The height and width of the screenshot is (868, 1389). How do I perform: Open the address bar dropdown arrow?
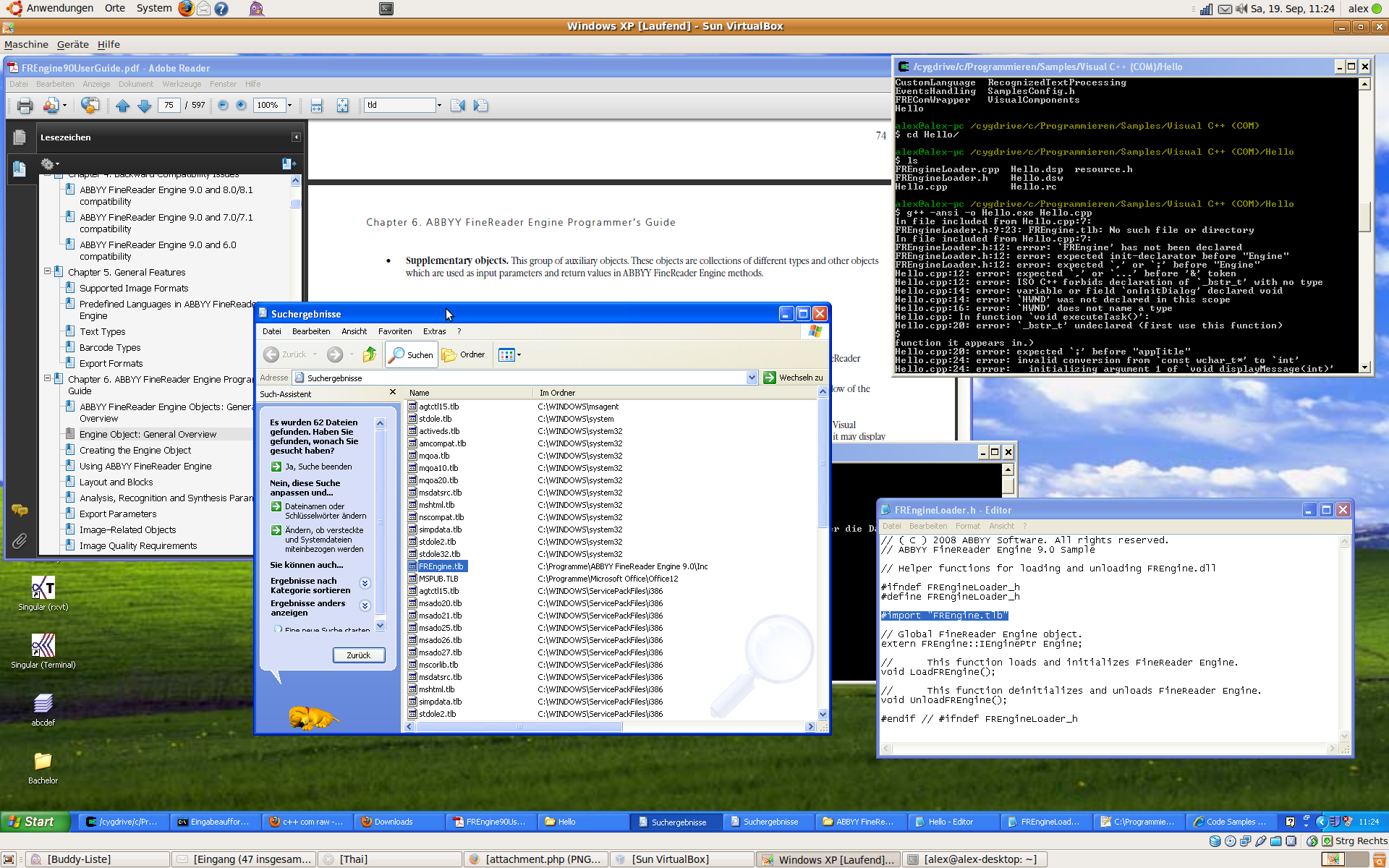click(752, 378)
